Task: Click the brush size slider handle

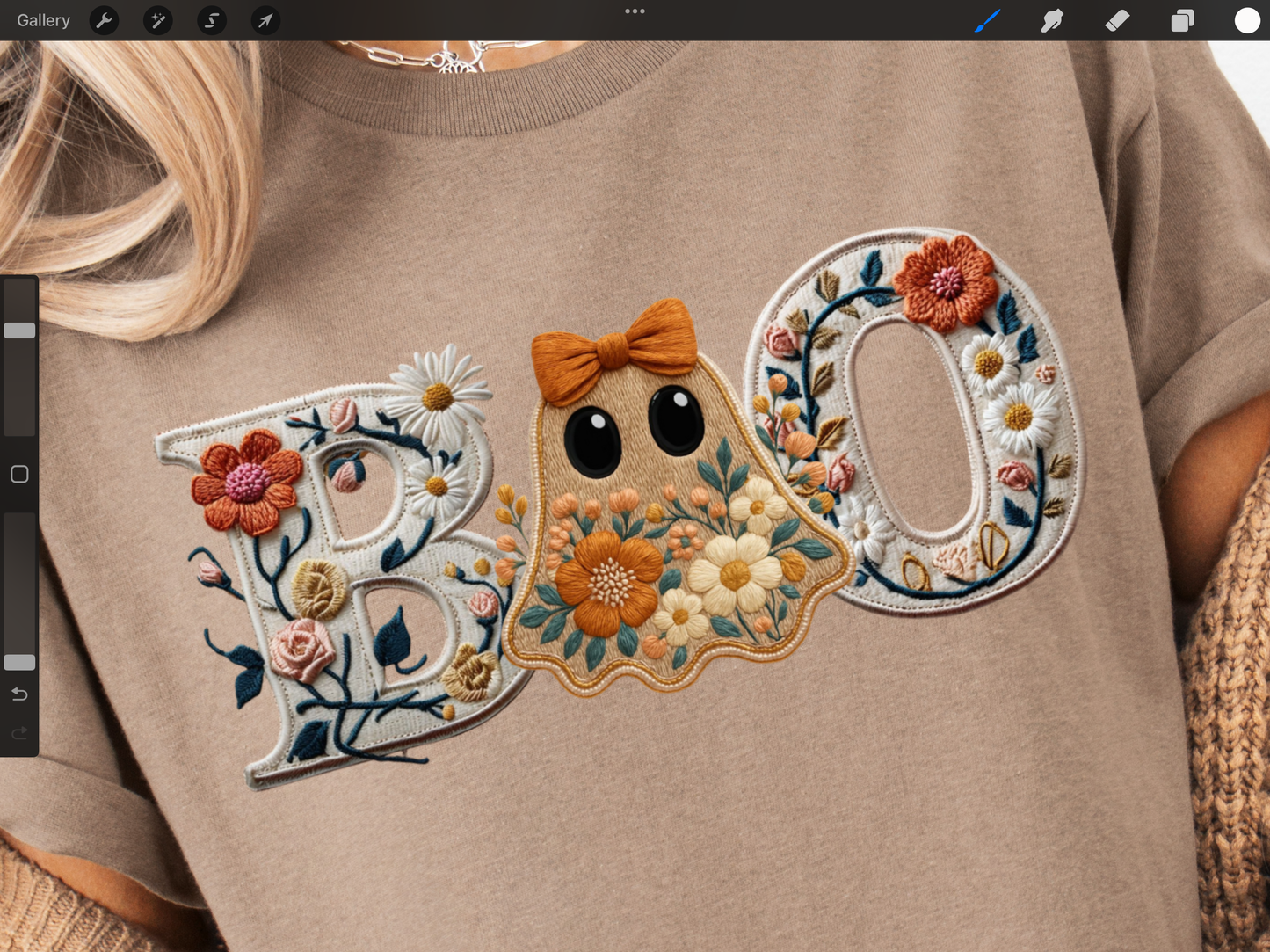Action: click(19, 331)
